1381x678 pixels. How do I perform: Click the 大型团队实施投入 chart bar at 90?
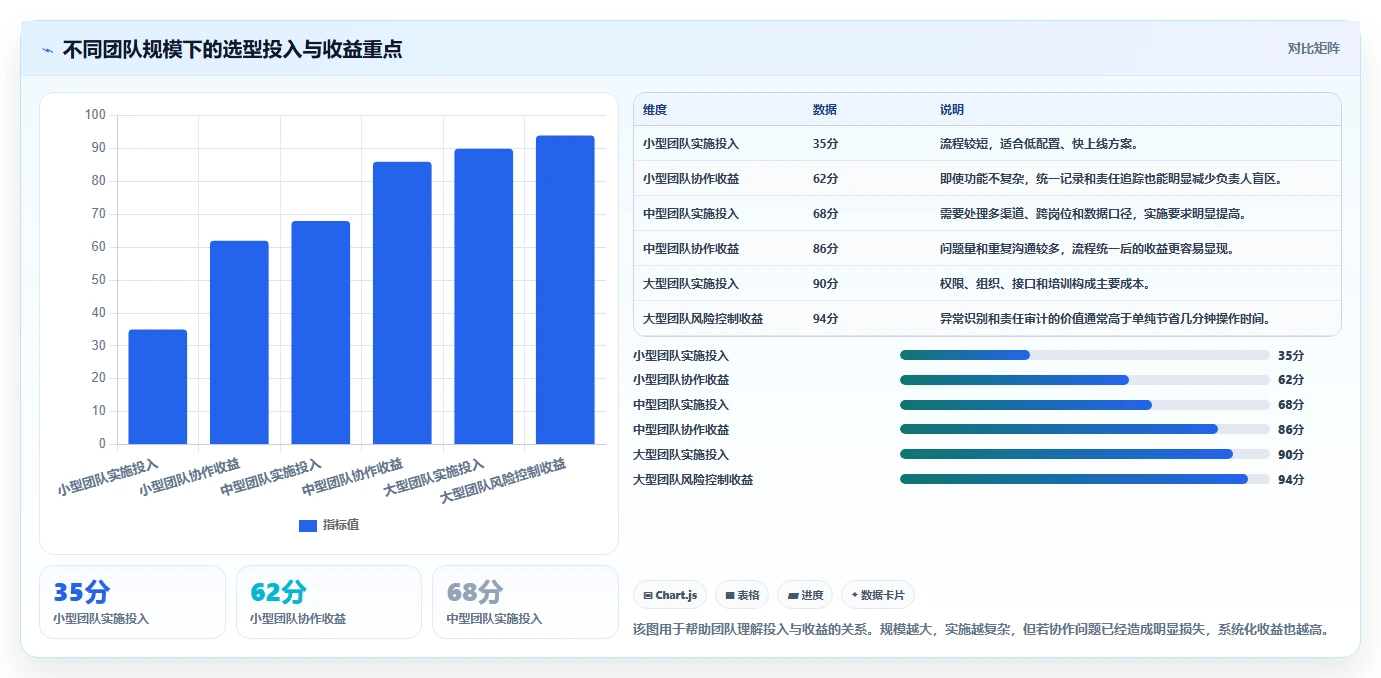pyautogui.click(x=484, y=296)
